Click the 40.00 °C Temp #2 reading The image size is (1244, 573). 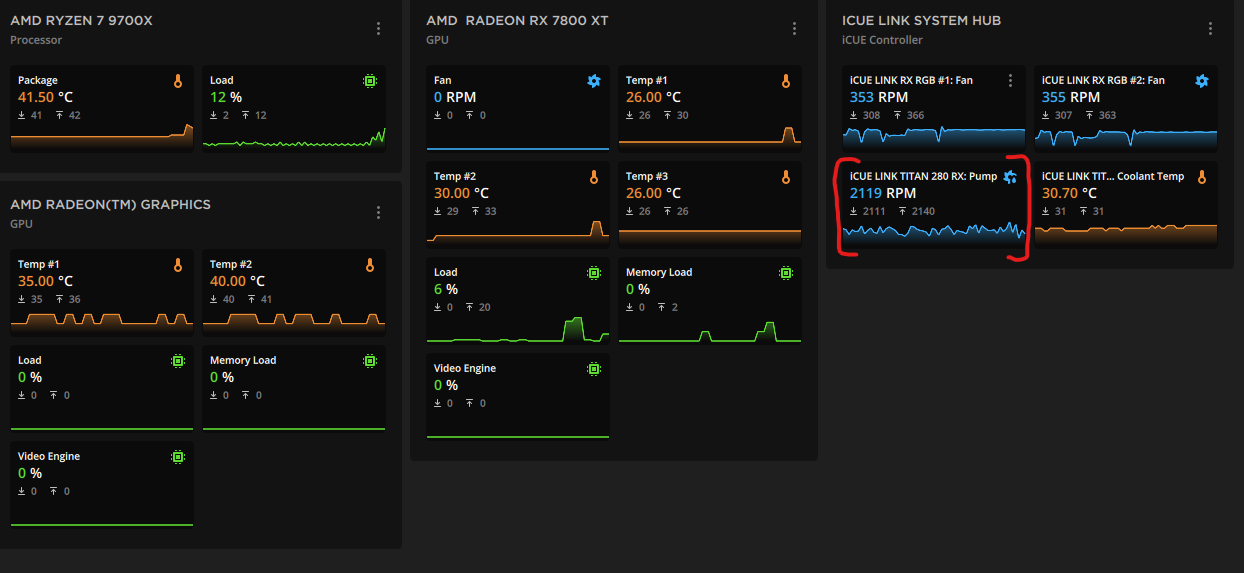[x=237, y=281]
